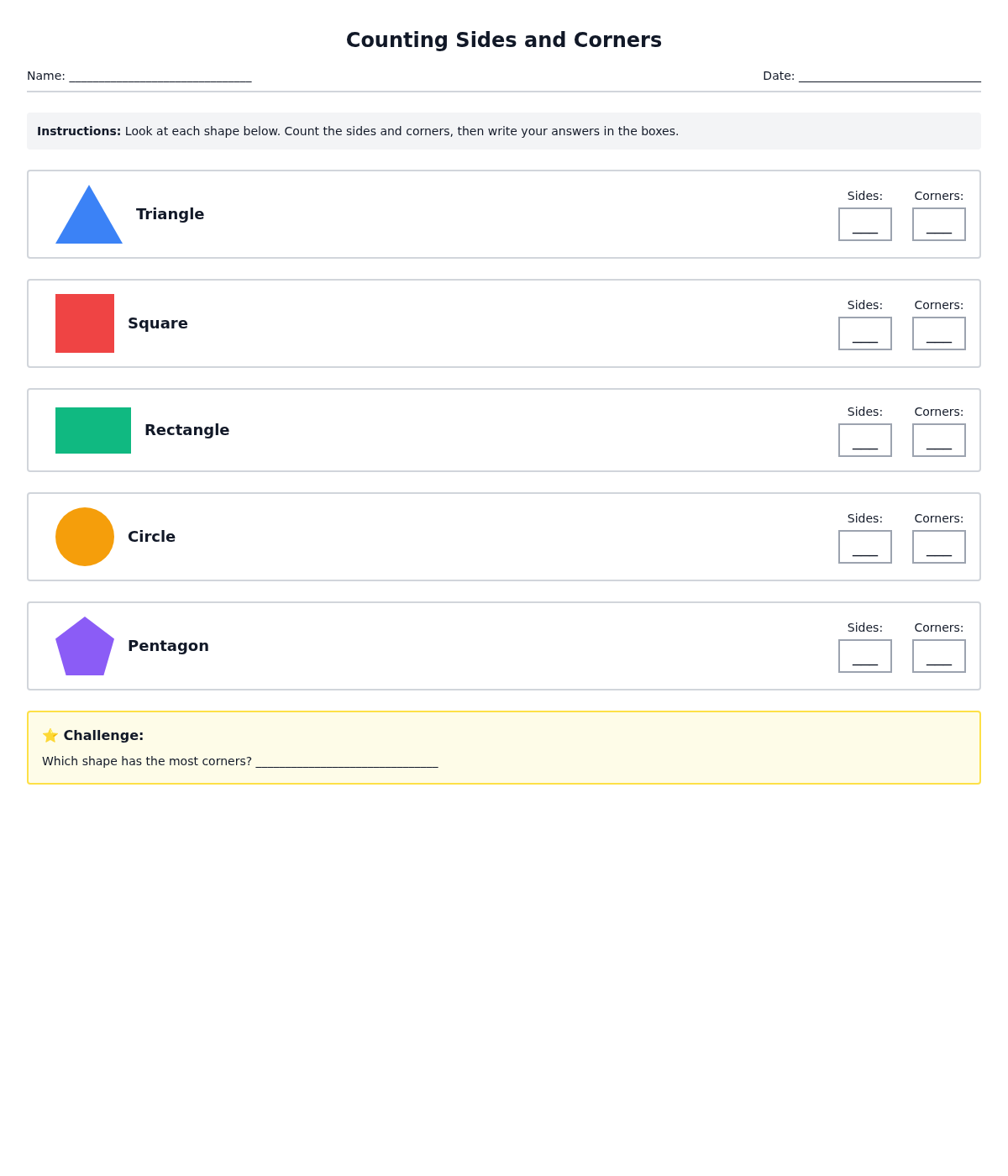Select the Pentagon Sides answer box
This screenshot has height=1176, width=1008.
click(x=864, y=656)
